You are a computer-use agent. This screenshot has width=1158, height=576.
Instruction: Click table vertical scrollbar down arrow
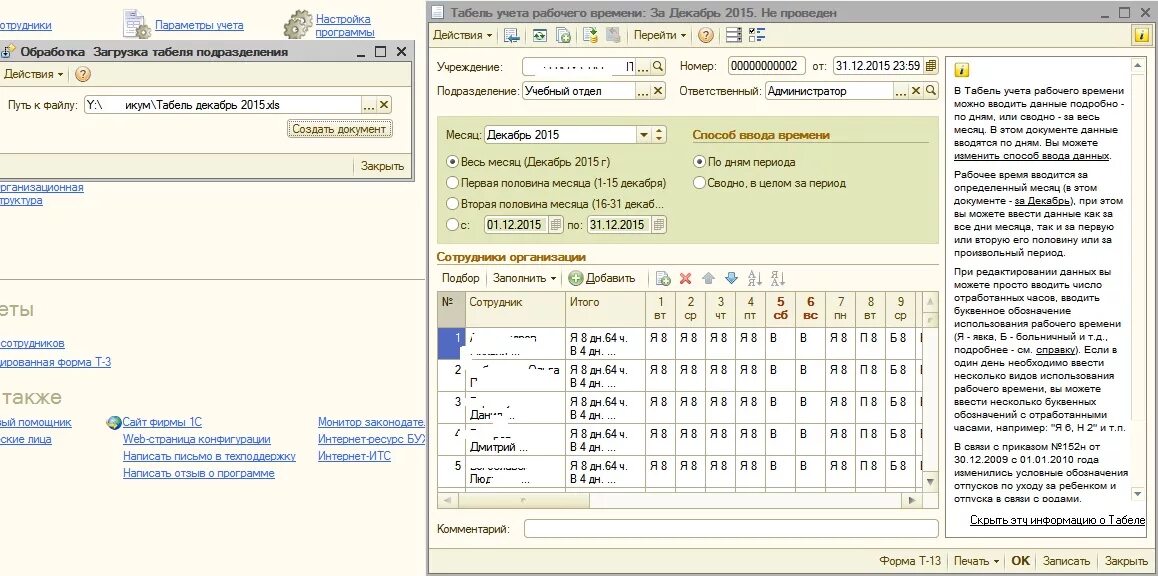coord(931,481)
